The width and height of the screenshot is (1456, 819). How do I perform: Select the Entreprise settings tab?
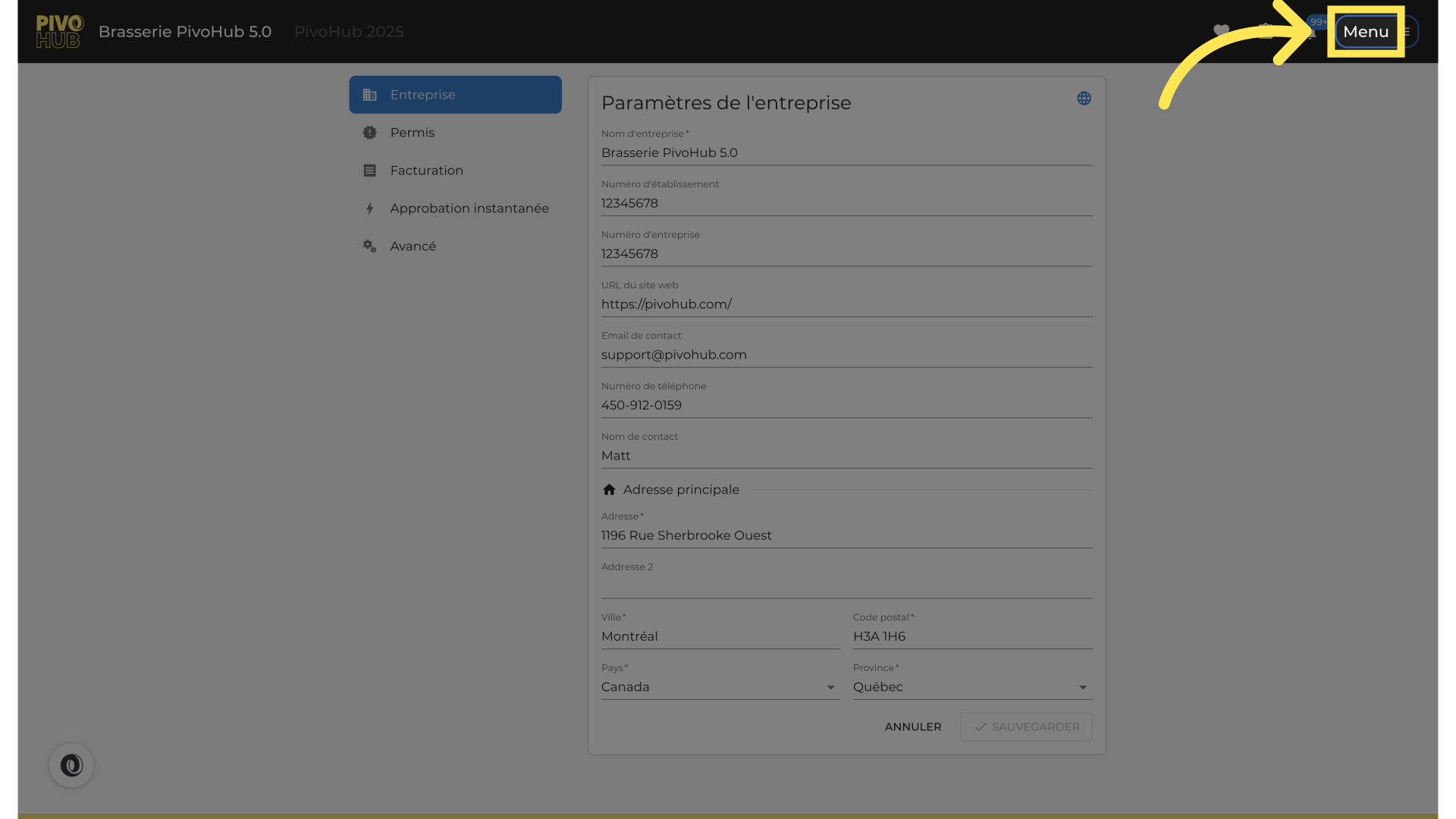(455, 95)
